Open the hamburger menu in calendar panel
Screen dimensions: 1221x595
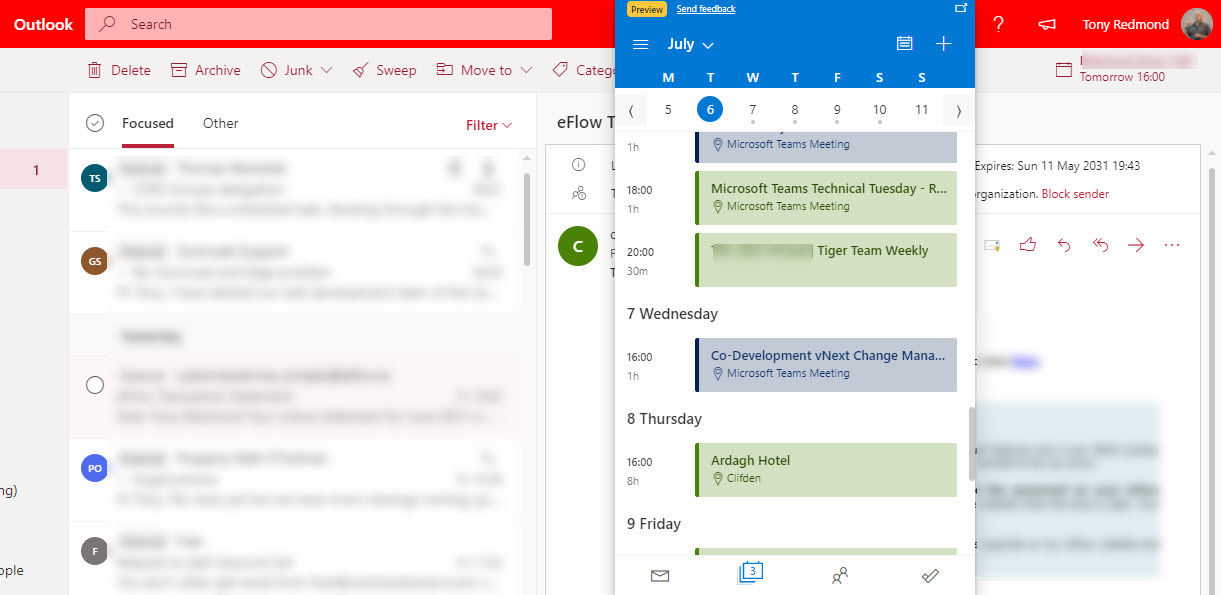(x=641, y=45)
